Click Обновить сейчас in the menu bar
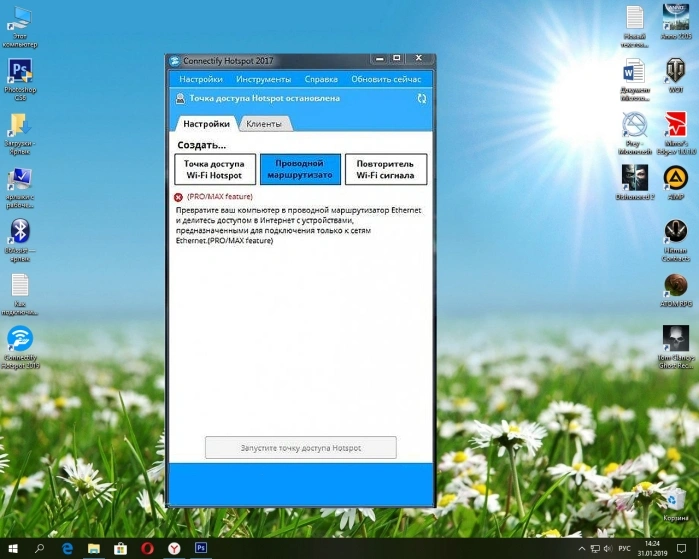Viewport: 699px width, 559px height. pos(386,79)
